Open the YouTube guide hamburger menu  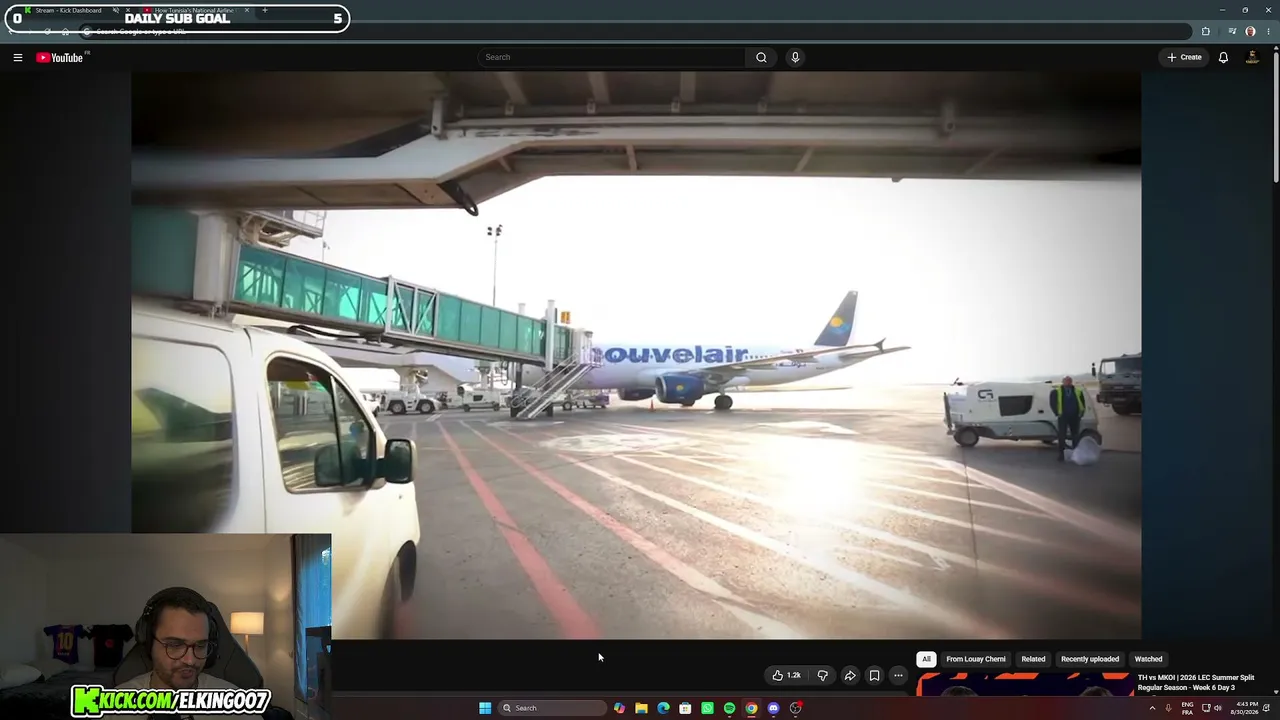click(x=18, y=58)
